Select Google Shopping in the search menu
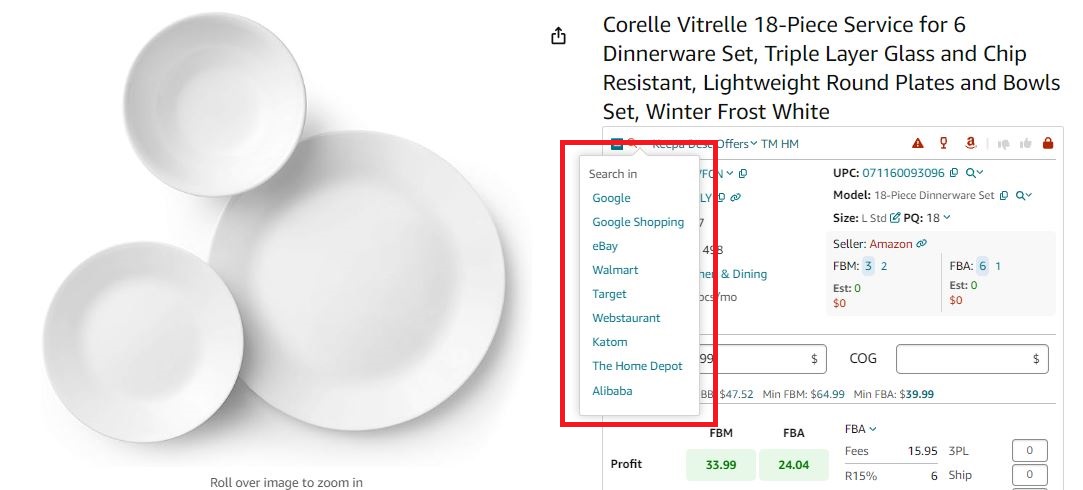1083x490 pixels. pyautogui.click(x=638, y=222)
